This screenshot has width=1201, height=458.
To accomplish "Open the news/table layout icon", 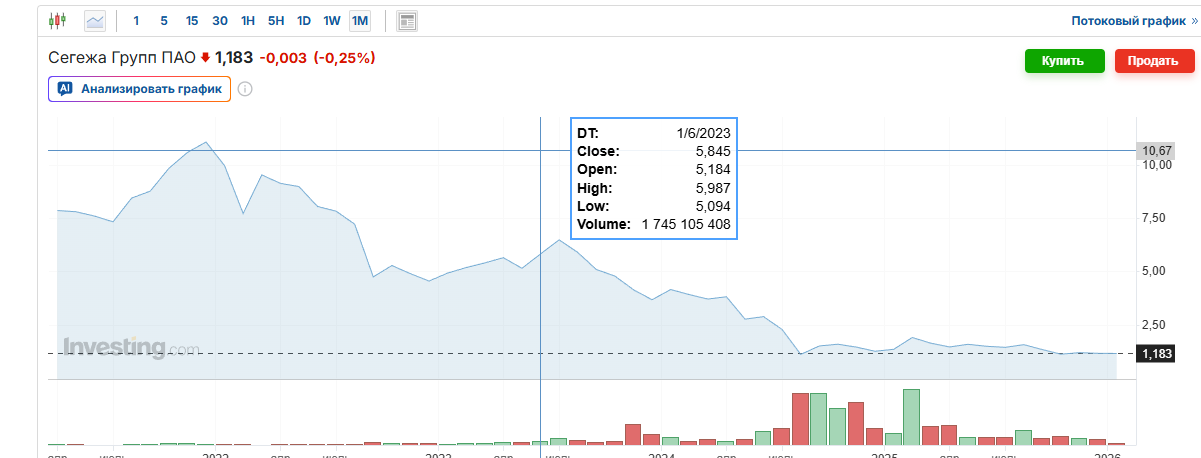I will [x=407, y=20].
